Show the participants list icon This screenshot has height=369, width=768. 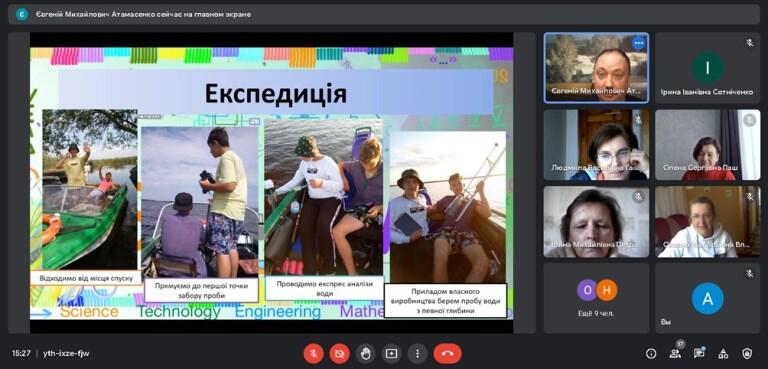click(675, 353)
